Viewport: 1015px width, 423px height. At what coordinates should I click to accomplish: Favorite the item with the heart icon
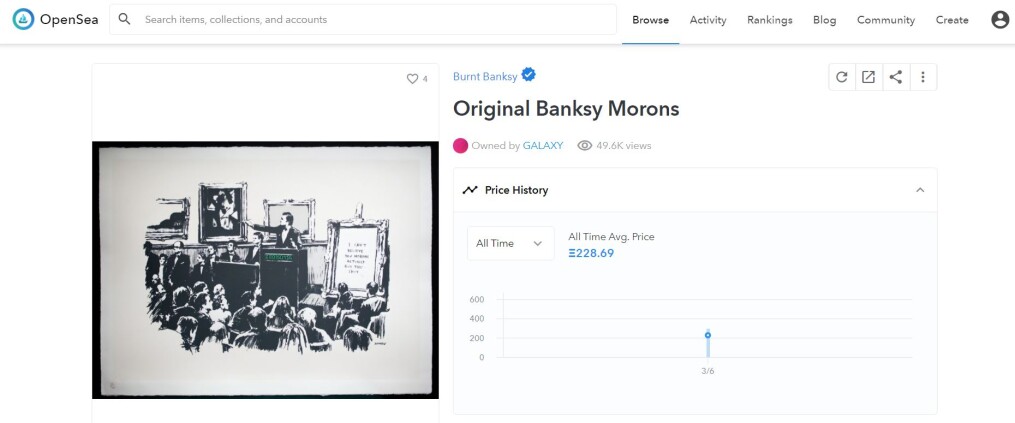point(412,78)
